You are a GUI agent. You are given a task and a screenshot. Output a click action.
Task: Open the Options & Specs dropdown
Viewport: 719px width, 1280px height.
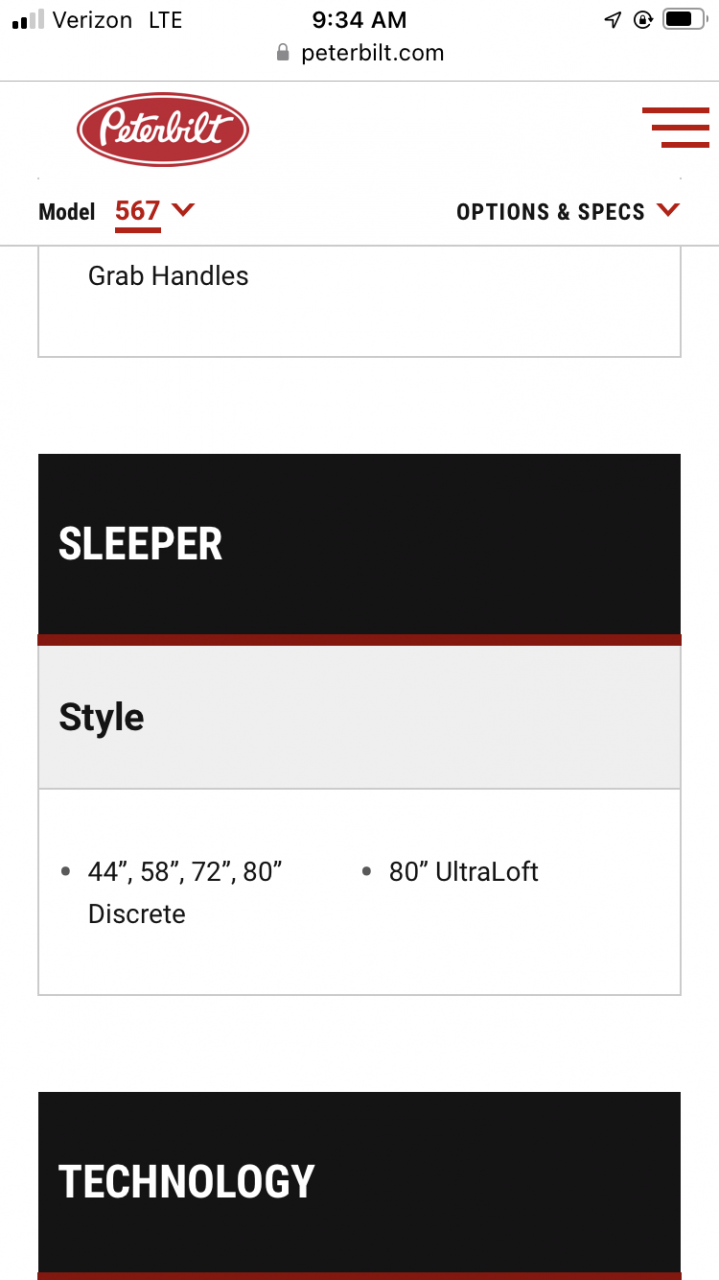pos(567,211)
